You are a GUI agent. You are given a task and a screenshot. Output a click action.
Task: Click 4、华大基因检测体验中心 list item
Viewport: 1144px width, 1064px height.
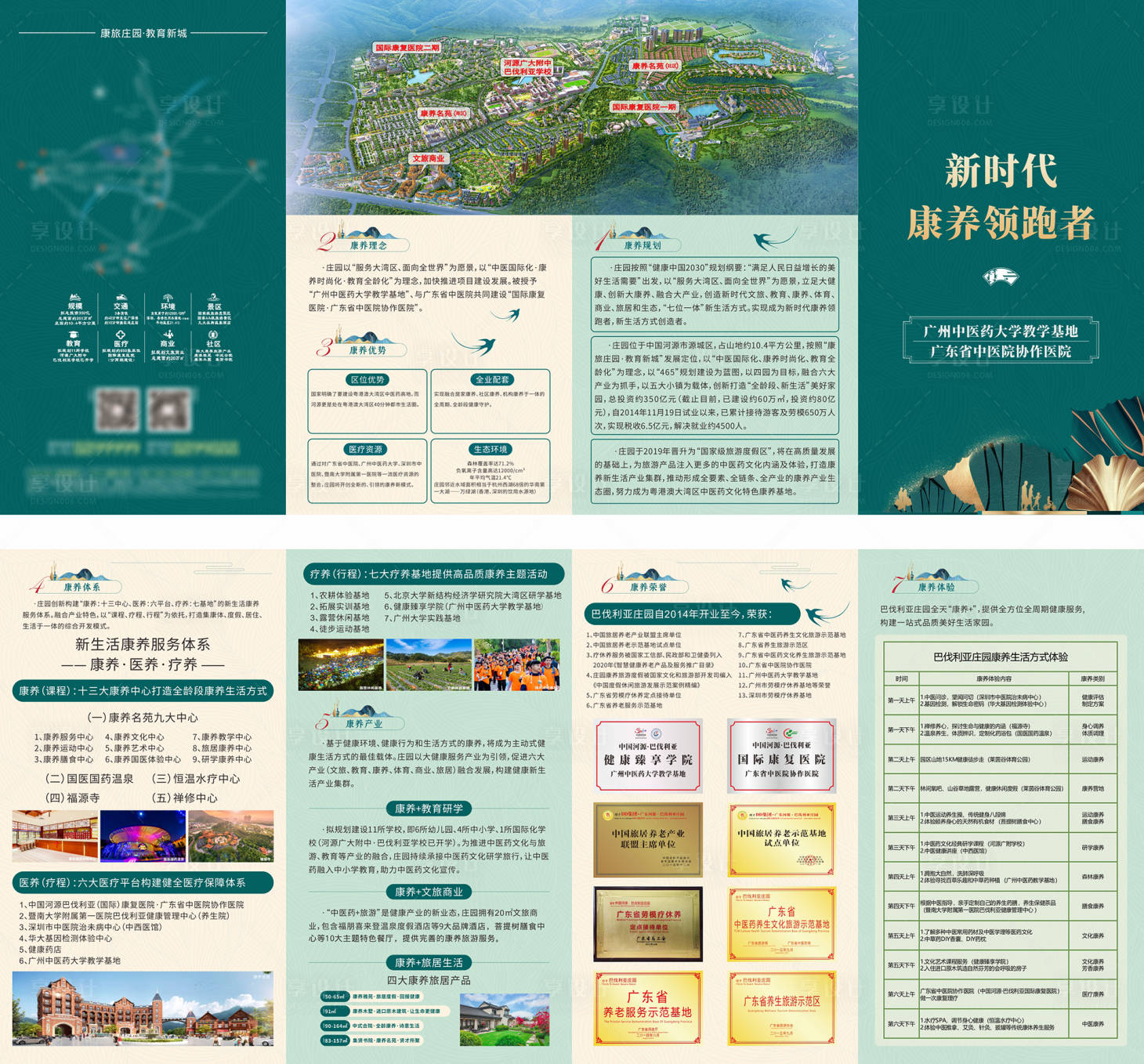tap(66, 938)
